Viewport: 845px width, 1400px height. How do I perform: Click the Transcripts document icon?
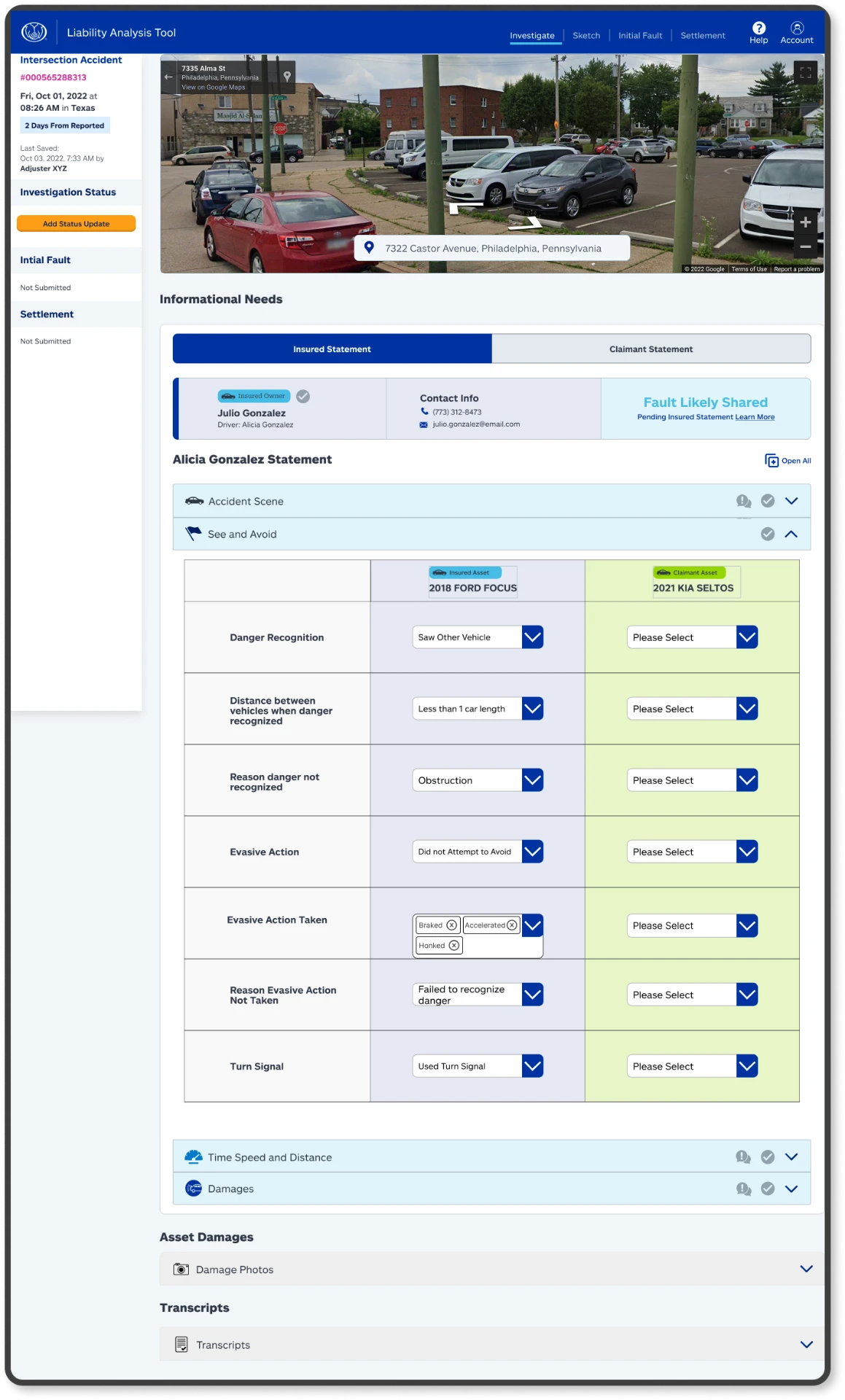(182, 1345)
